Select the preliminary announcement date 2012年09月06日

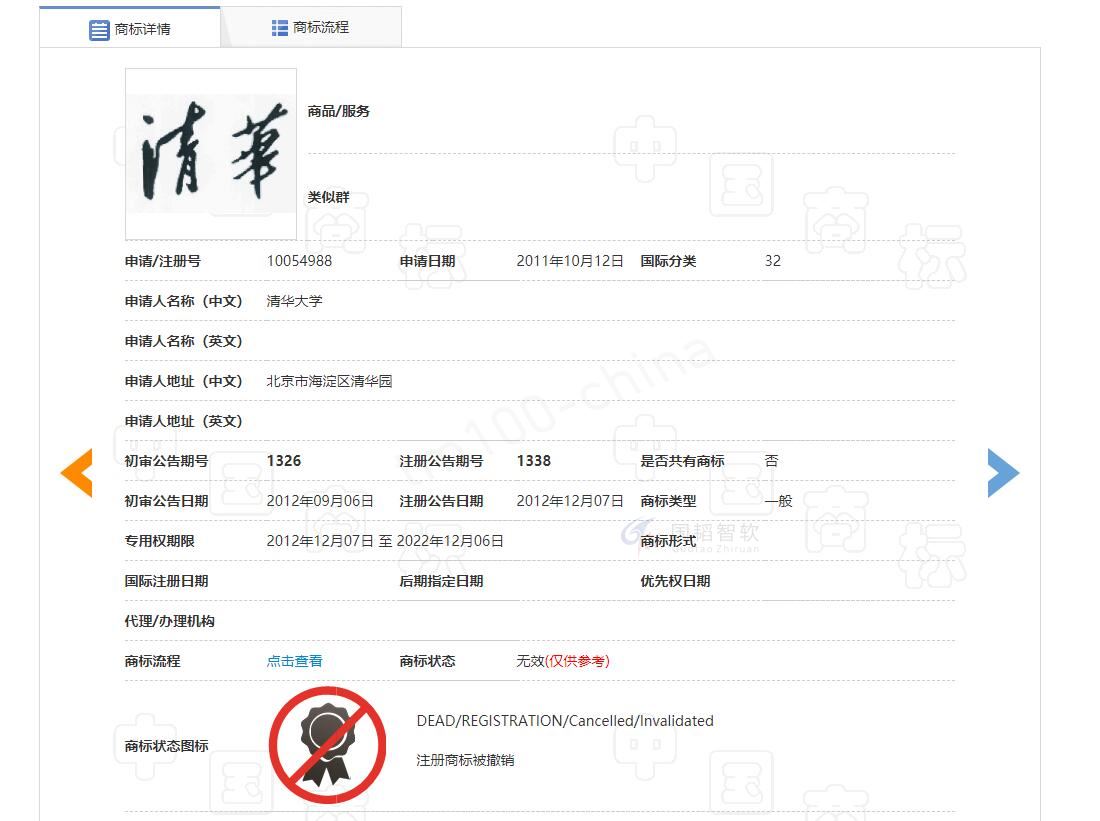coord(320,501)
